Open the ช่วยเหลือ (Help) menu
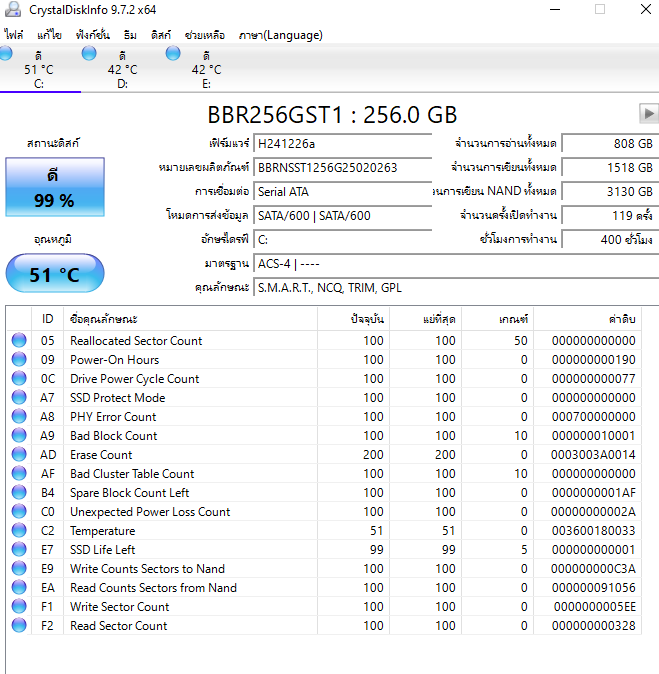 [x=205, y=35]
